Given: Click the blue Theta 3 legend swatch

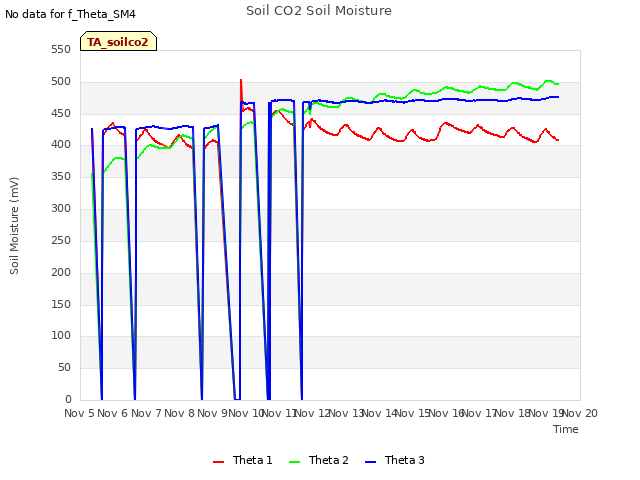Looking at the screenshot, I should [x=370, y=462].
